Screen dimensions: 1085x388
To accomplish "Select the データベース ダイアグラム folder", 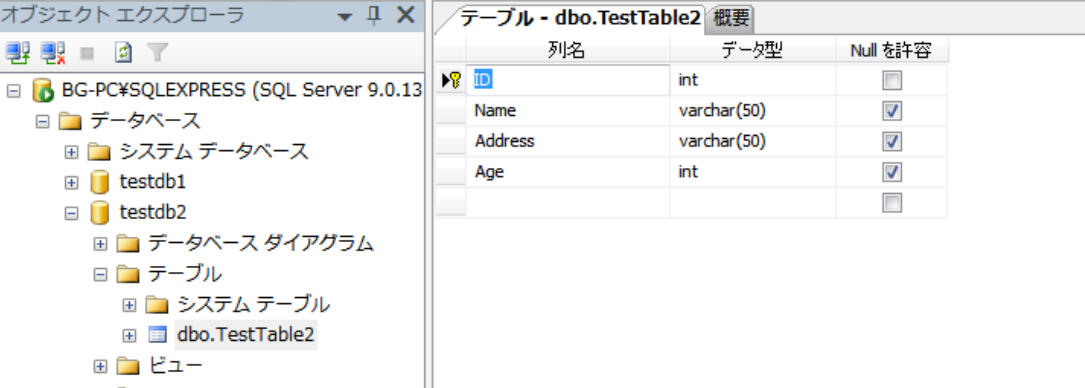I will point(261,243).
